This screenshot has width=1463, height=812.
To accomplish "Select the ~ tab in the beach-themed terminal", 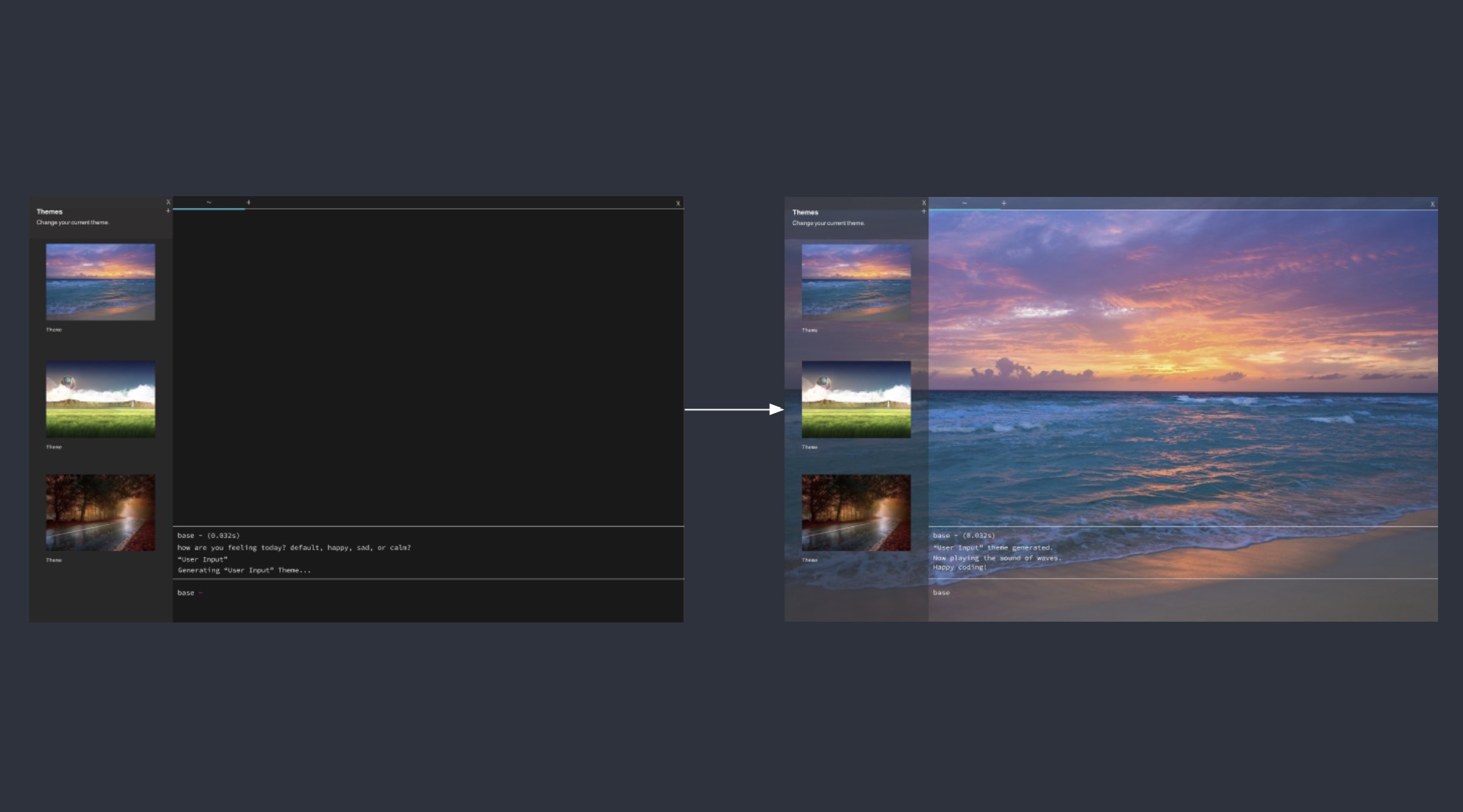I will pos(965,203).
